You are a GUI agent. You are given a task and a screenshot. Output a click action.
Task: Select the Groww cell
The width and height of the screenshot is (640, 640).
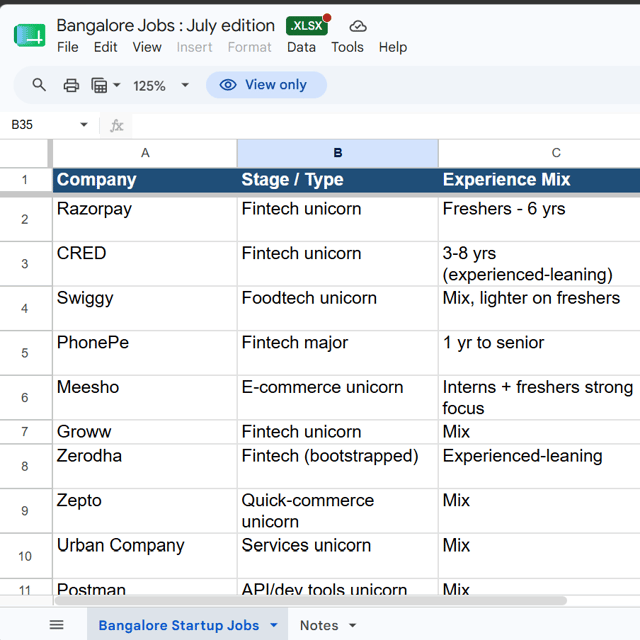click(145, 431)
